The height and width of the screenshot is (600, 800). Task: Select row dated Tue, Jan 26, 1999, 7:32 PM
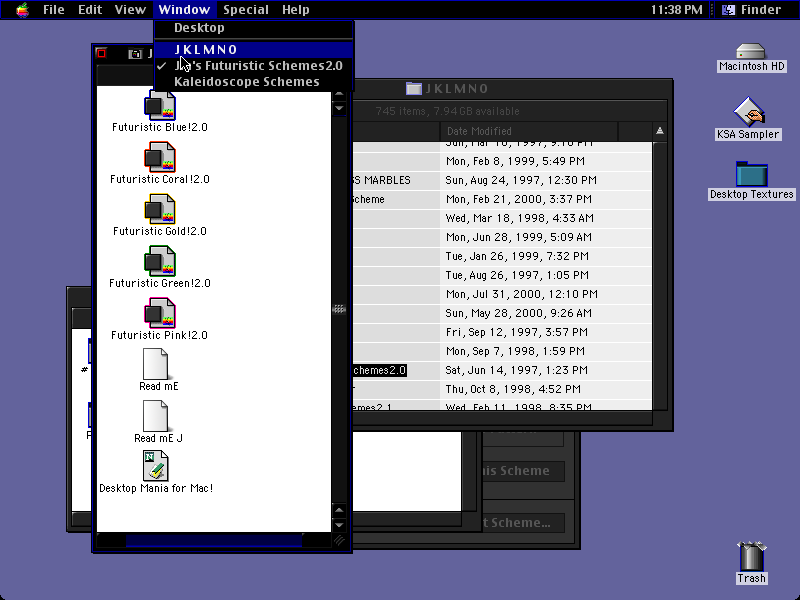coord(502,256)
